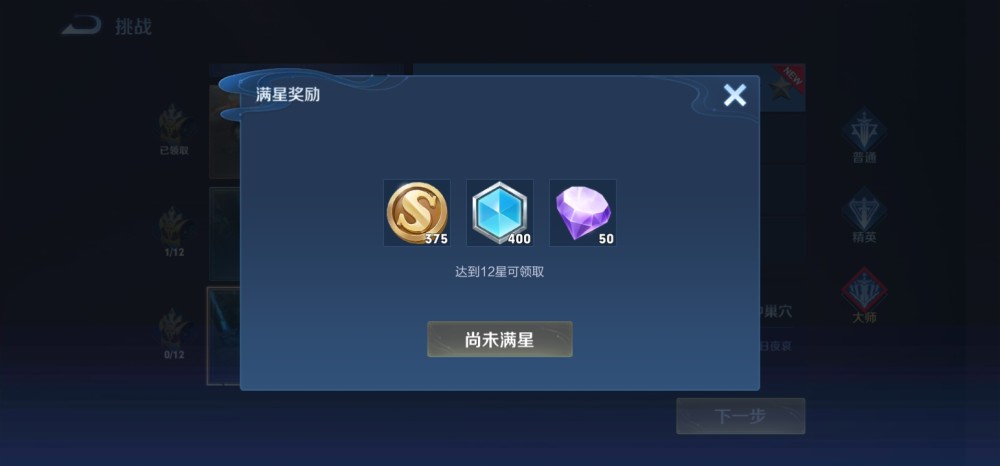The width and height of the screenshot is (1000, 466).
Task: Click the 下一步 button
Action: [740, 416]
